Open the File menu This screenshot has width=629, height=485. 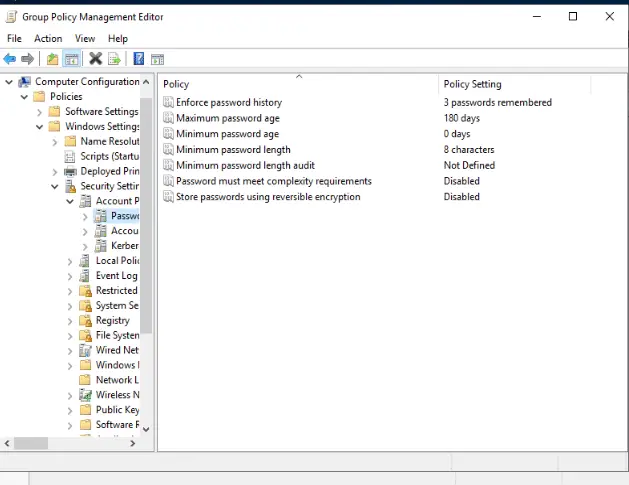[x=14, y=39]
